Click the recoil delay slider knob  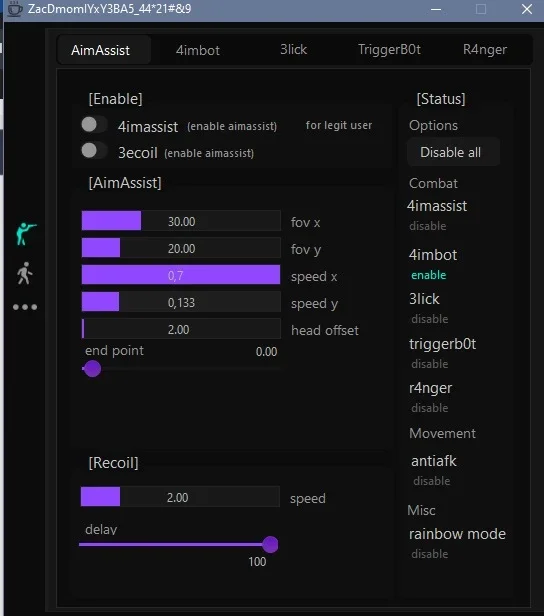(x=270, y=544)
